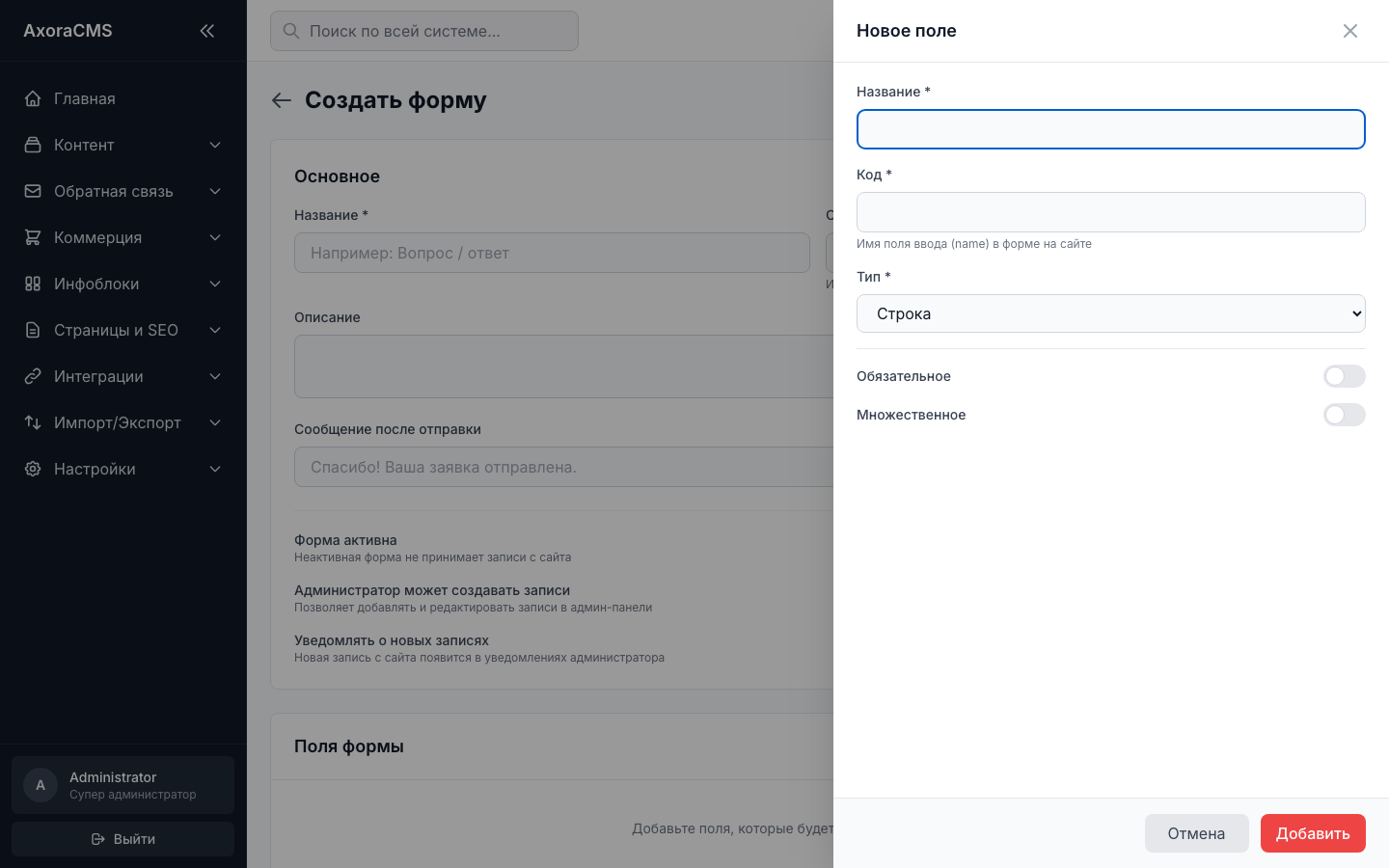Turn on the Множественное switch
This screenshot has height=868, width=1389.
1345,415
